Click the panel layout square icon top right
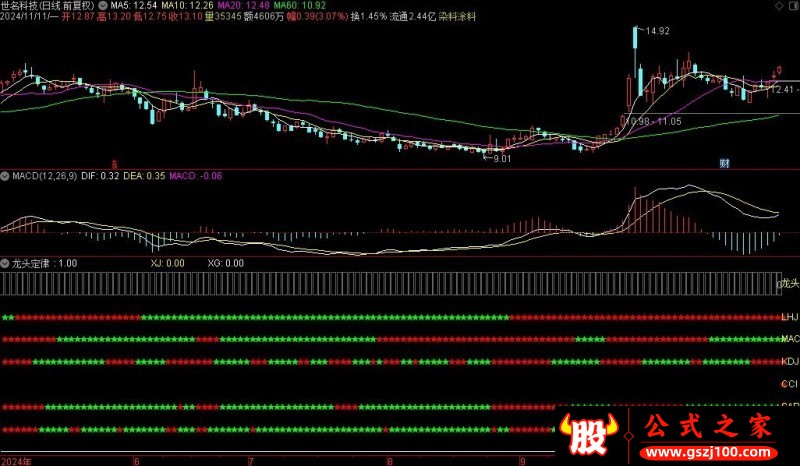This screenshot has width=800, height=466. click(793, 6)
